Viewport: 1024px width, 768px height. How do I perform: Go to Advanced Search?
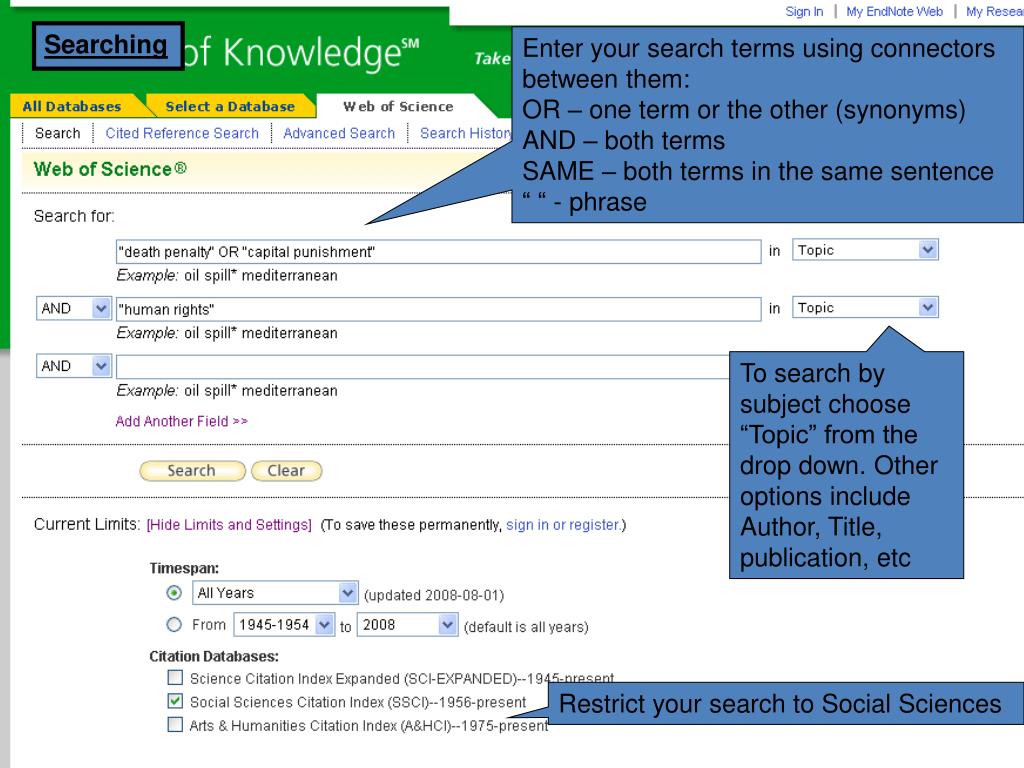pyautogui.click(x=339, y=133)
